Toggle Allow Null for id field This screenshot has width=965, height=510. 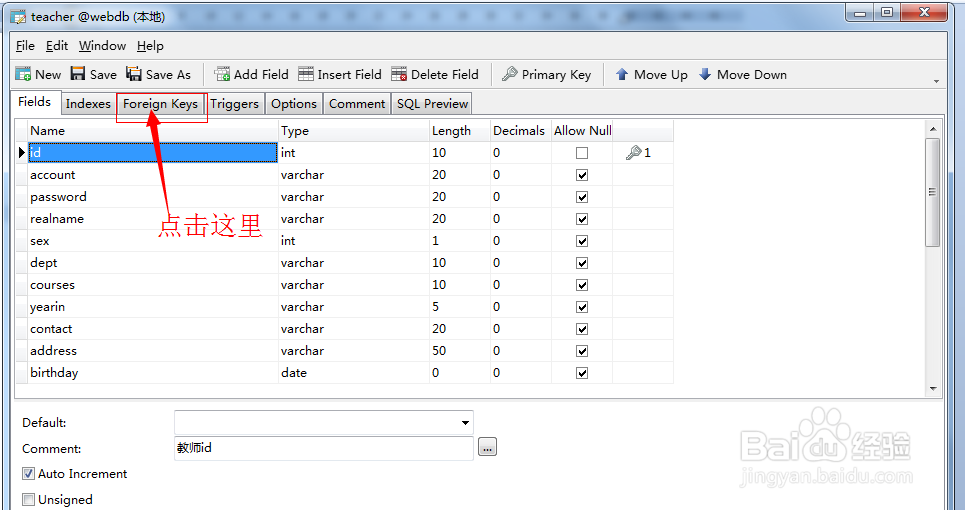click(582, 153)
